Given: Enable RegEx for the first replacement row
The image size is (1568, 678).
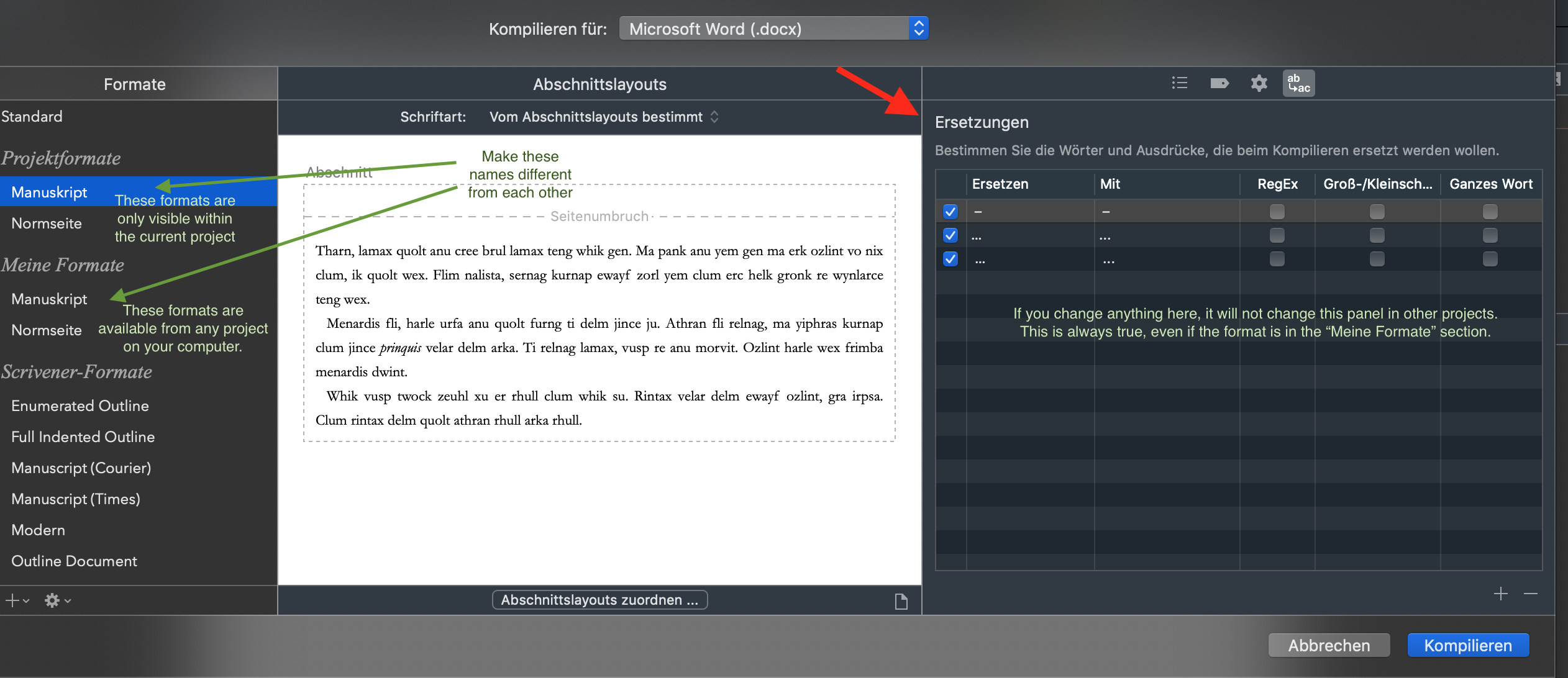Looking at the screenshot, I should click(1277, 212).
